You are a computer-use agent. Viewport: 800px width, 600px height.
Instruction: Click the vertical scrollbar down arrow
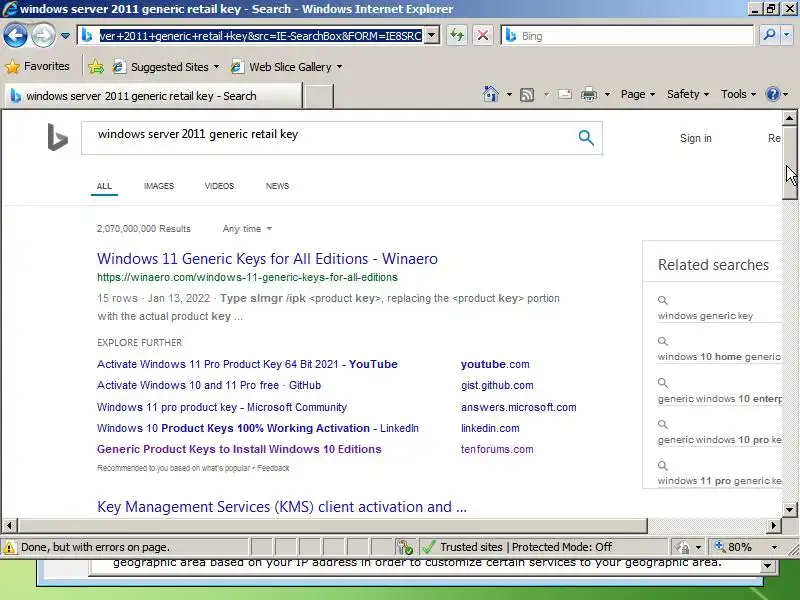789,509
